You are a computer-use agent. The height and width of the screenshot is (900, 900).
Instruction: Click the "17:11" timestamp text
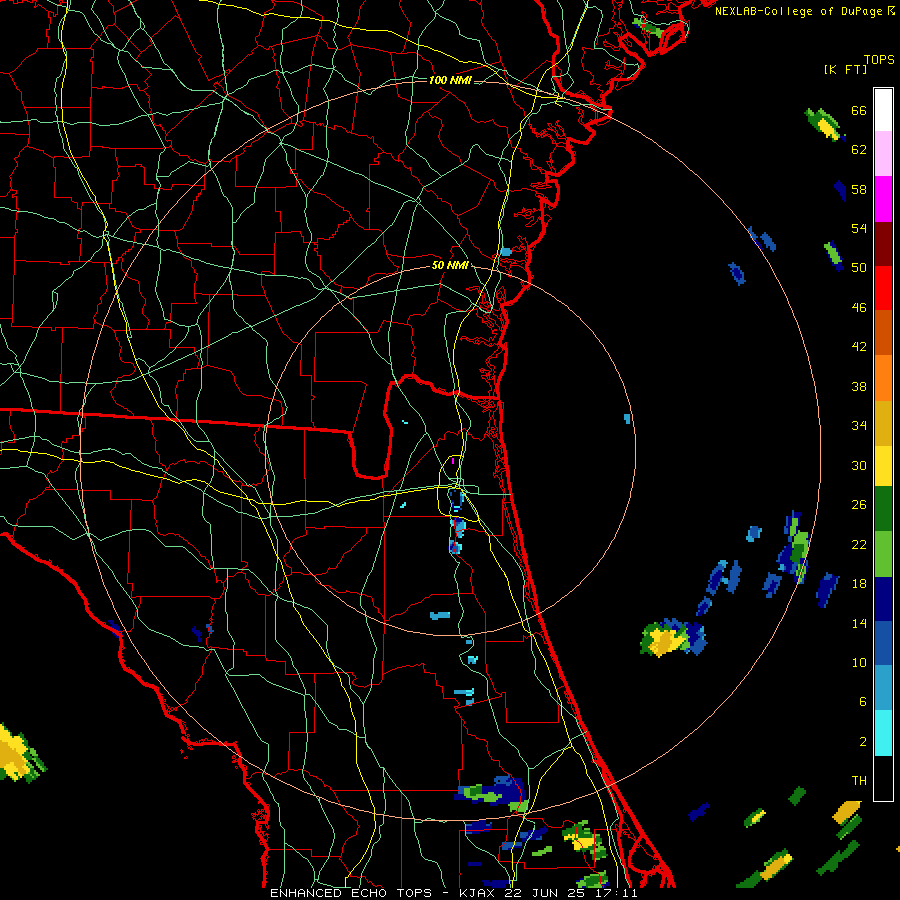click(x=618, y=893)
